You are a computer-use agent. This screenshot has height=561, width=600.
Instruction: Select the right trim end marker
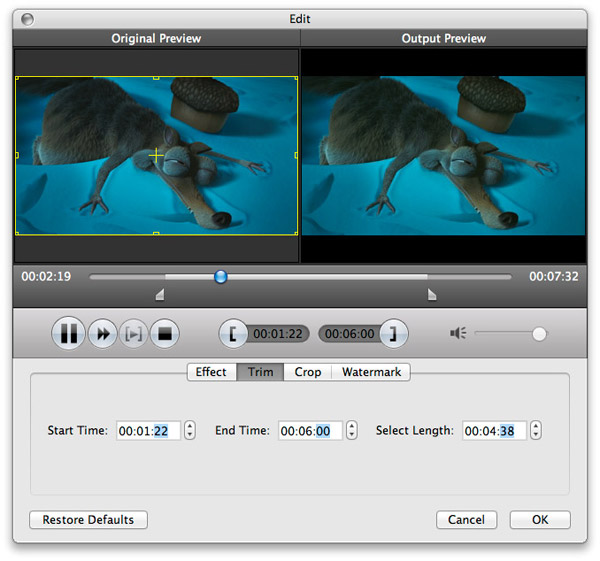click(432, 295)
